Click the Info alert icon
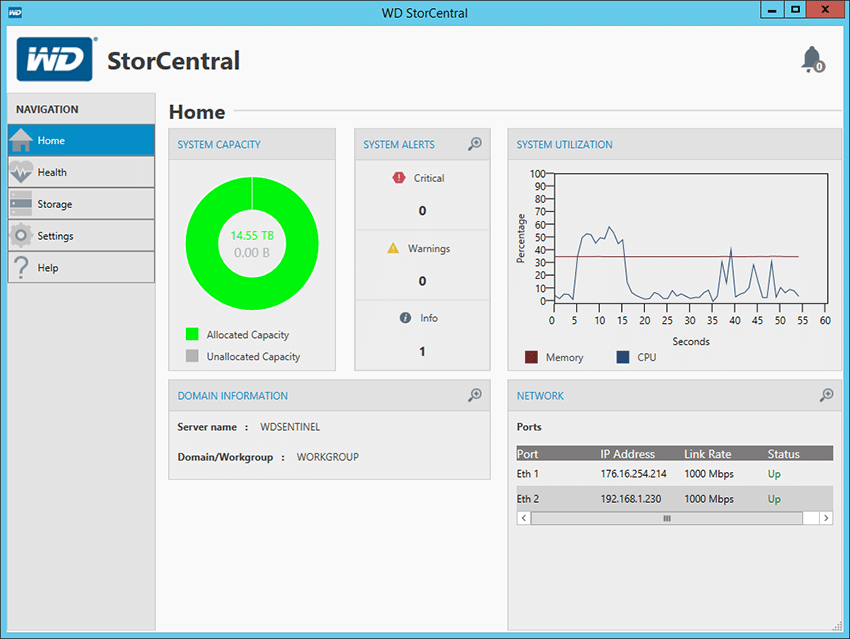 pos(405,318)
